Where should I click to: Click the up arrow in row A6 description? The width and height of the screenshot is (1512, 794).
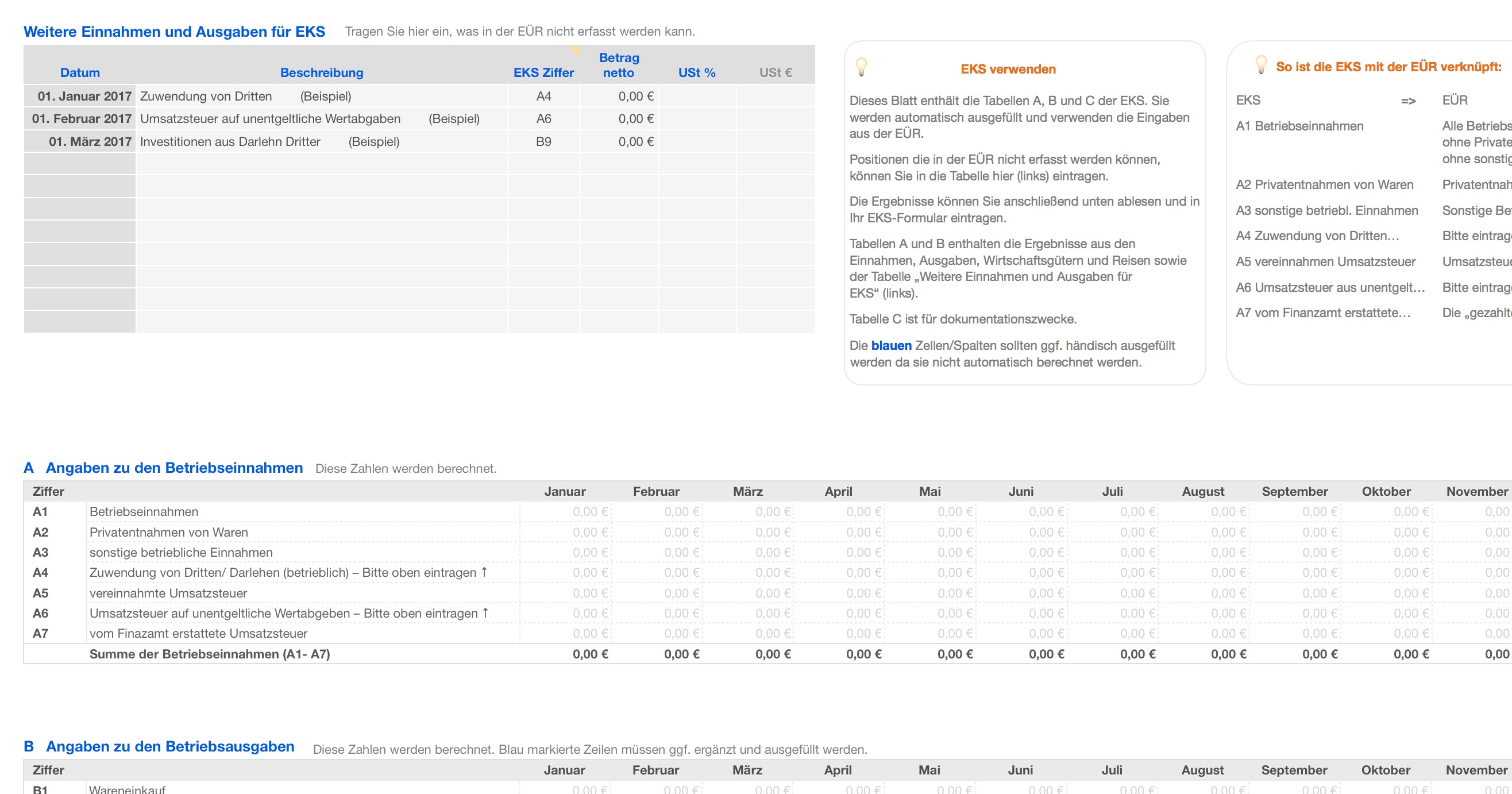pyautogui.click(x=485, y=612)
